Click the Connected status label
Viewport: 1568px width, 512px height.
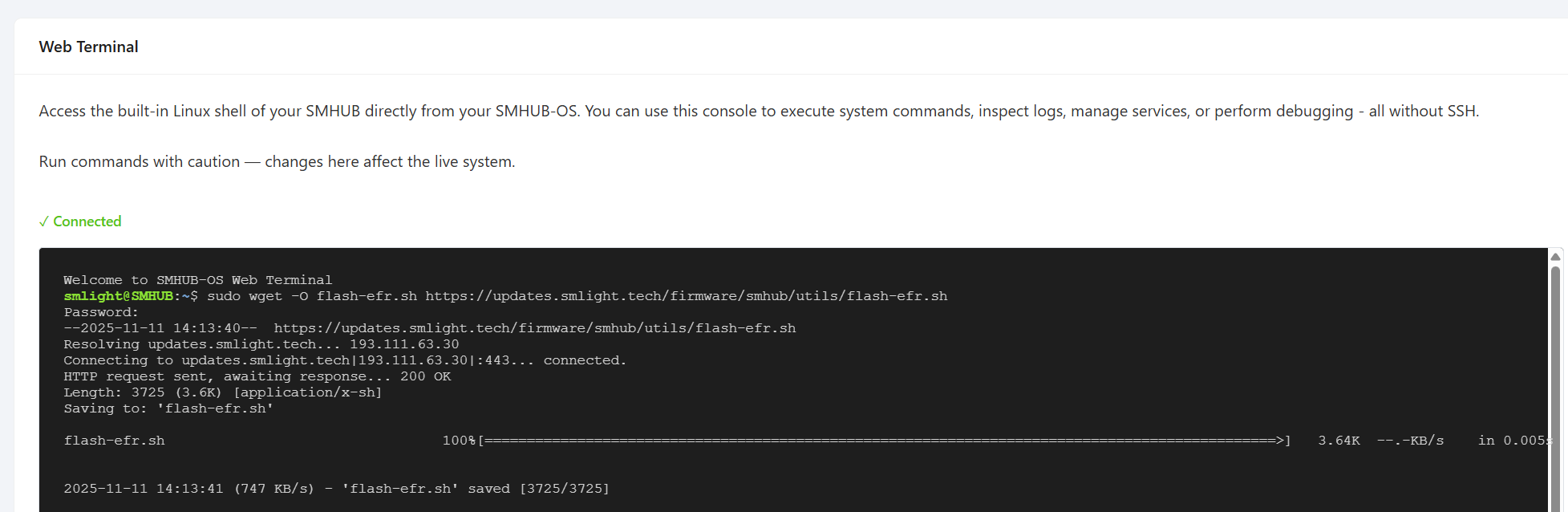[87, 221]
